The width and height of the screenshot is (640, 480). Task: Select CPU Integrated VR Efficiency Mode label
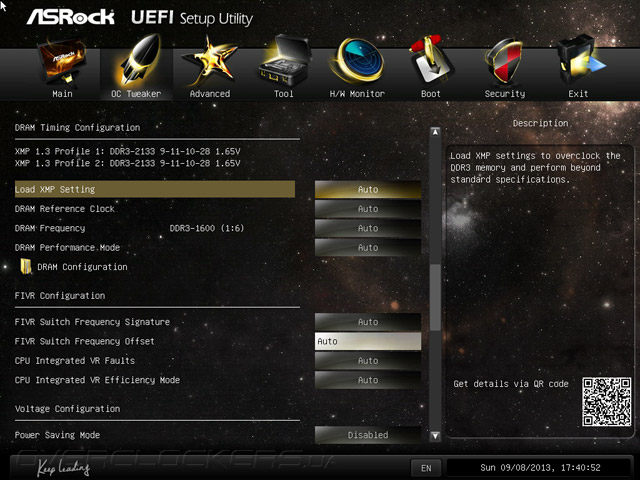[x=97, y=380]
